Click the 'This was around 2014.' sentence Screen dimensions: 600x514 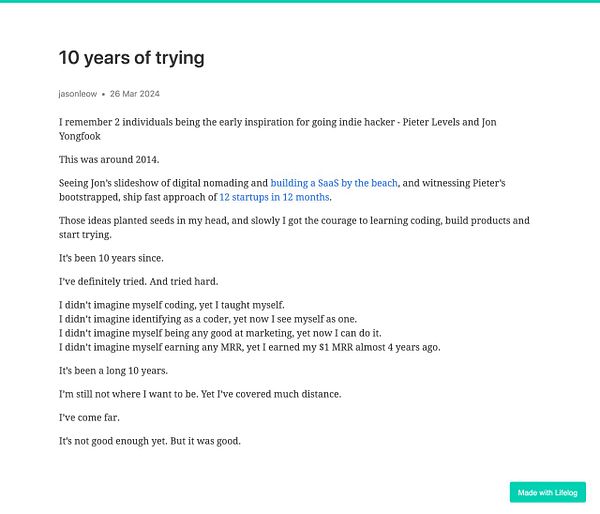[x=109, y=160]
